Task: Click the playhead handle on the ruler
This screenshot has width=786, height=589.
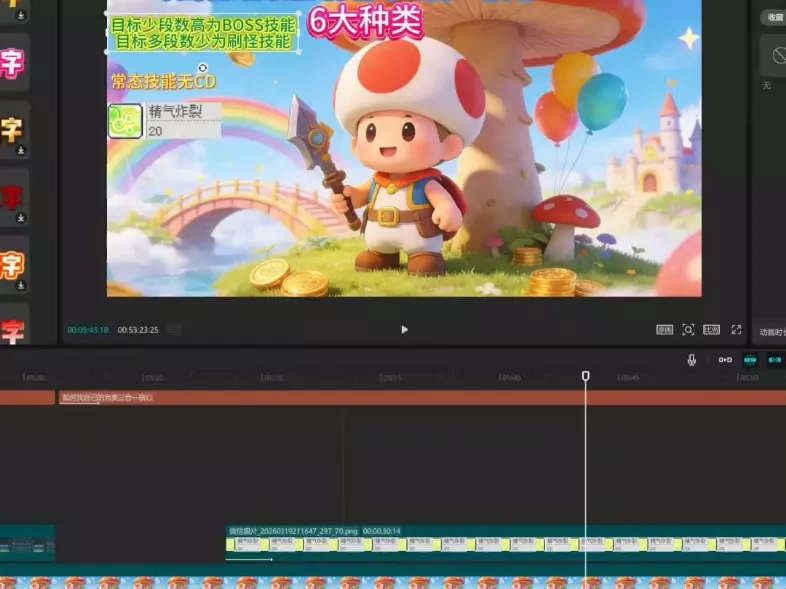Action: [x=585, y=375]
